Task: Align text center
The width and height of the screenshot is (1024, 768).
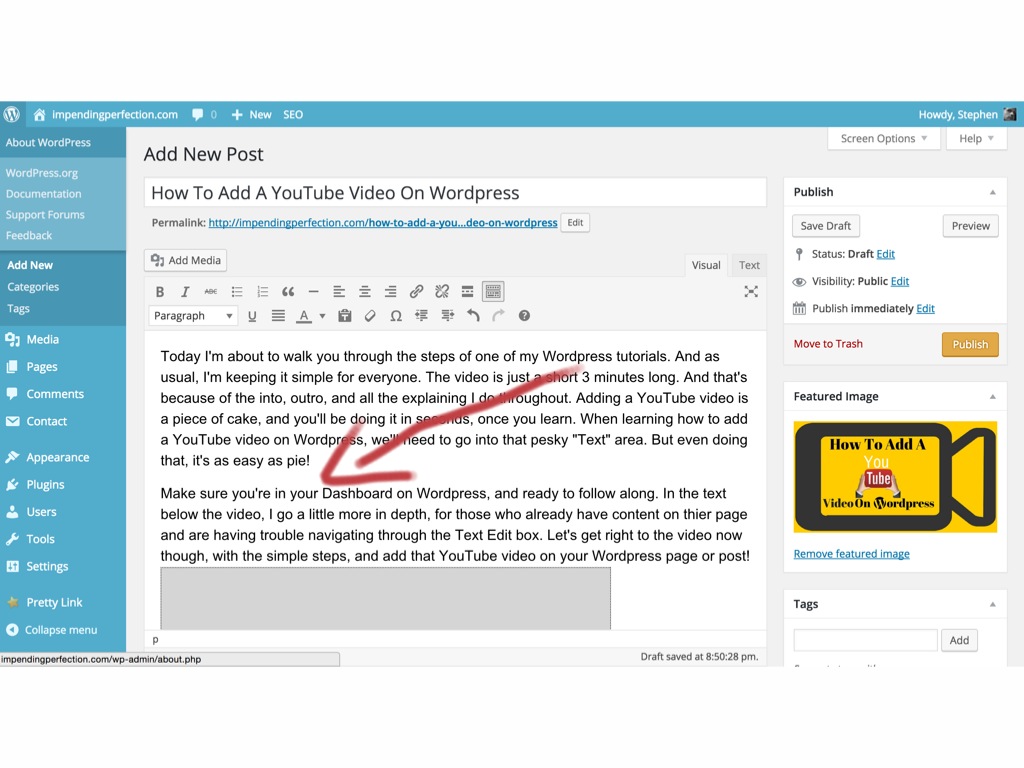Action: pos(365,292)
